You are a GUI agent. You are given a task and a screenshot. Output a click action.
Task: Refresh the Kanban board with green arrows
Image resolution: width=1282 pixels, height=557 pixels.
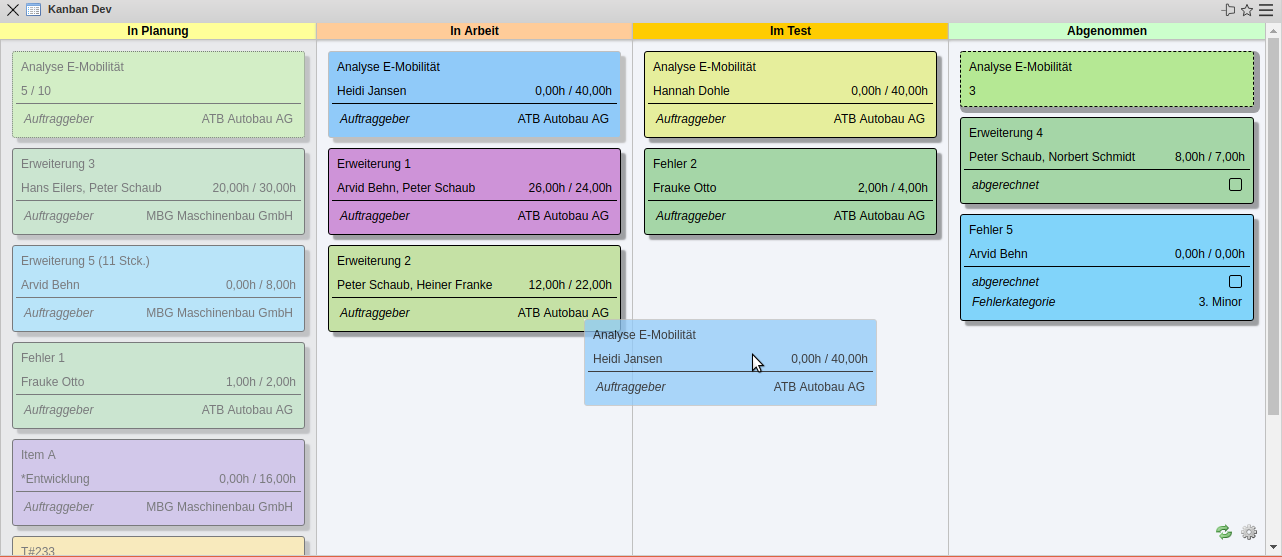[1224, 532]
